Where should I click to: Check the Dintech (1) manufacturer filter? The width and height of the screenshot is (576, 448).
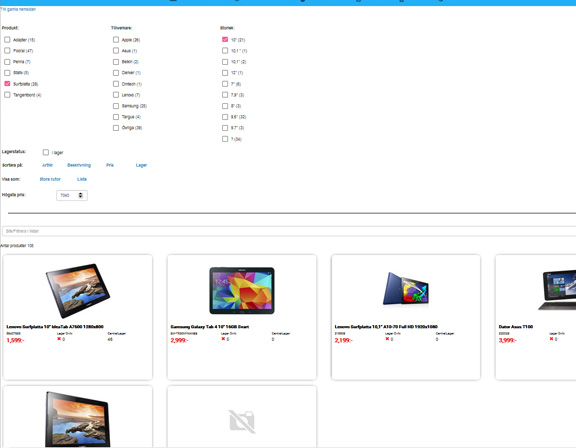click(116, 84)
